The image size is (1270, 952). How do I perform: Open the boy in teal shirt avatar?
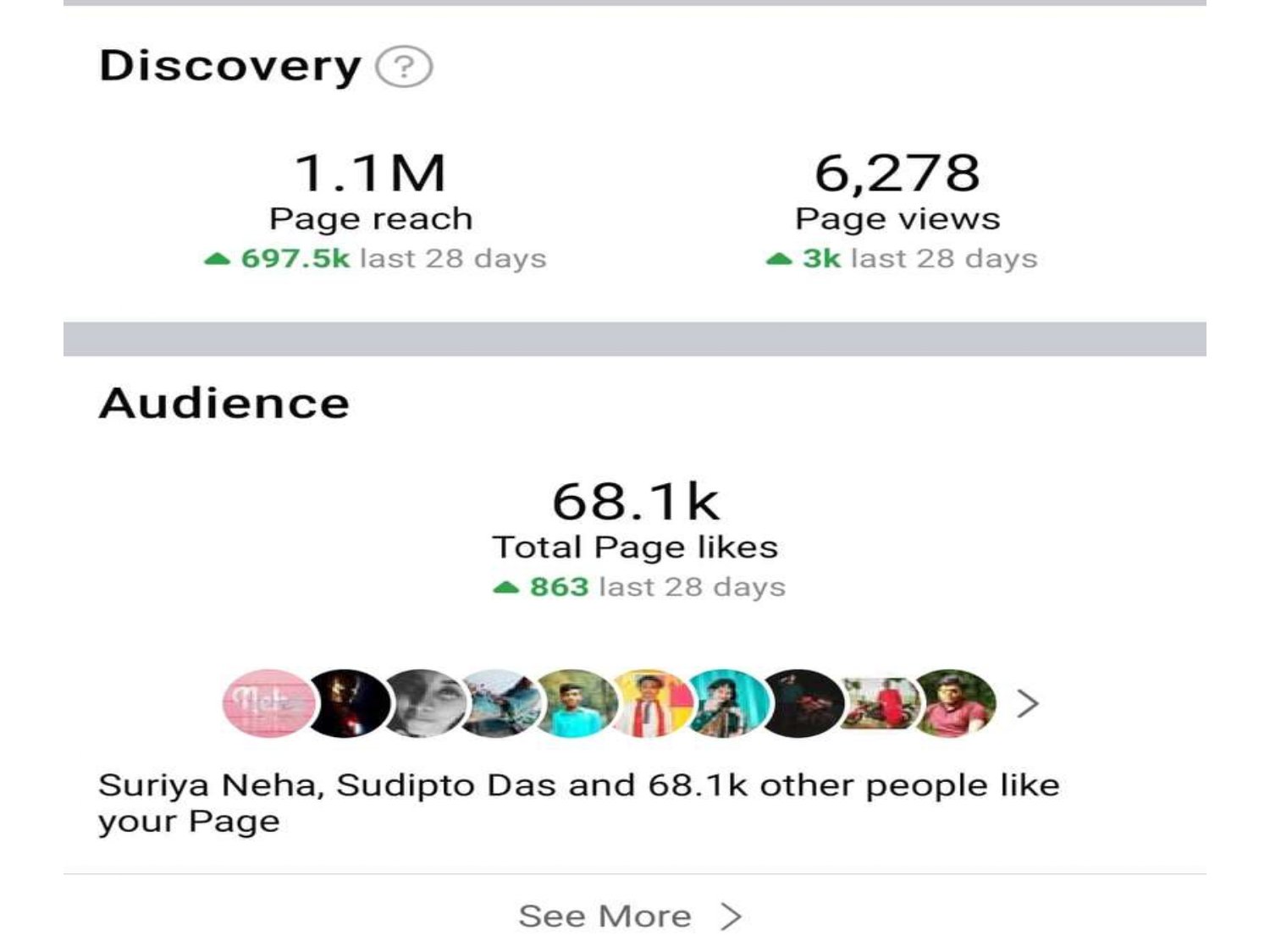pos(577,703)
